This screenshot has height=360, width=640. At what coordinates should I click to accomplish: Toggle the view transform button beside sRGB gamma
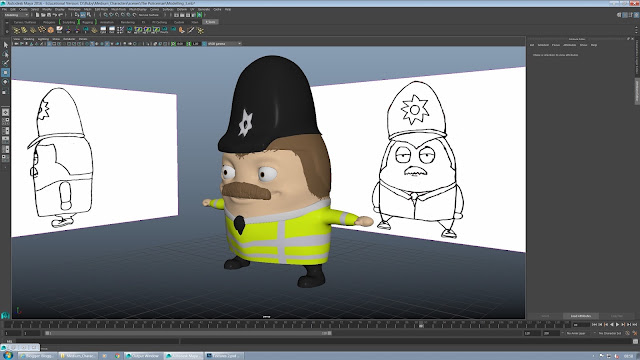(204, 44)
